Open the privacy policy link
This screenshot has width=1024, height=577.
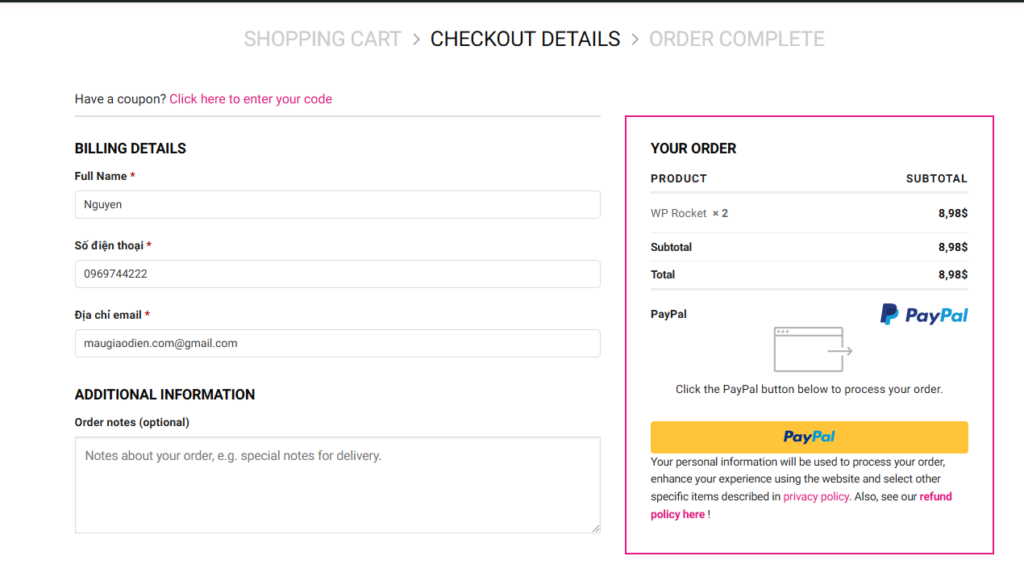816,497
